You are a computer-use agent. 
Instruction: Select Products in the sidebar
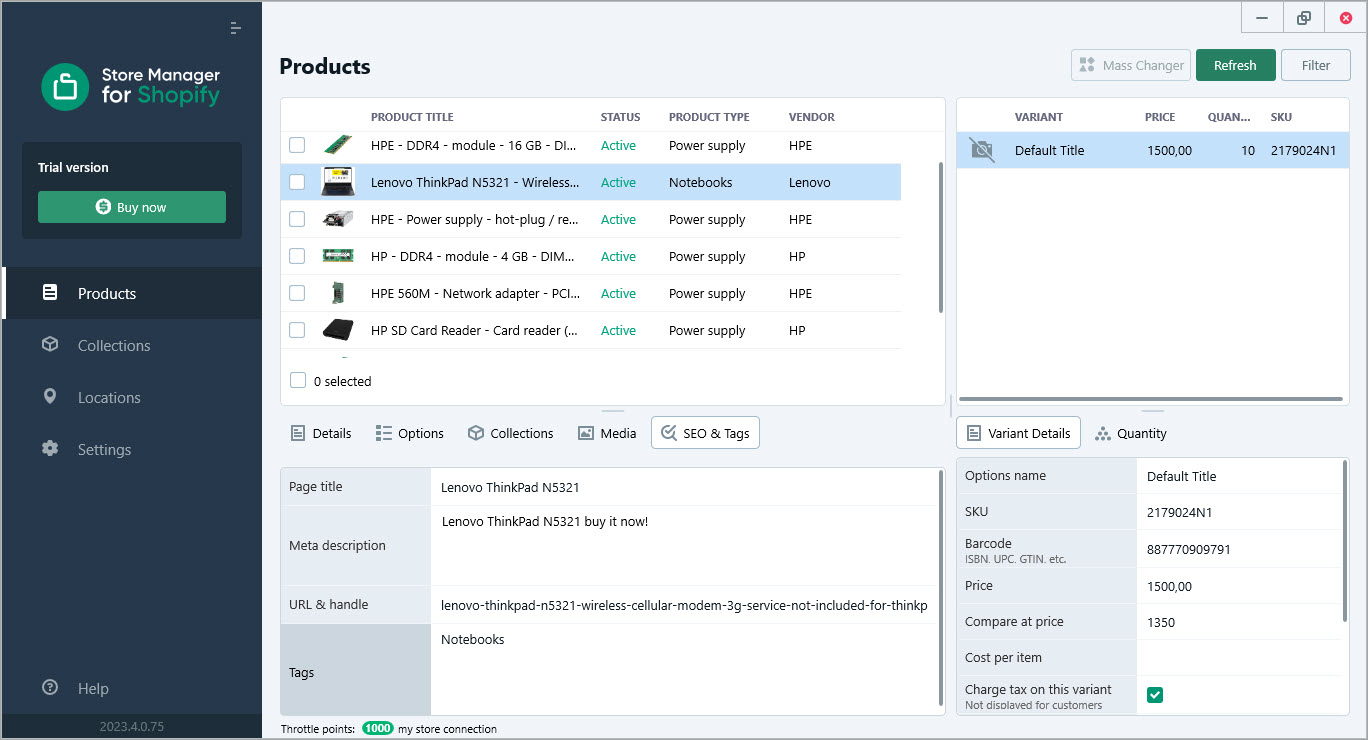pyautogui.click(x=132, y=293)
